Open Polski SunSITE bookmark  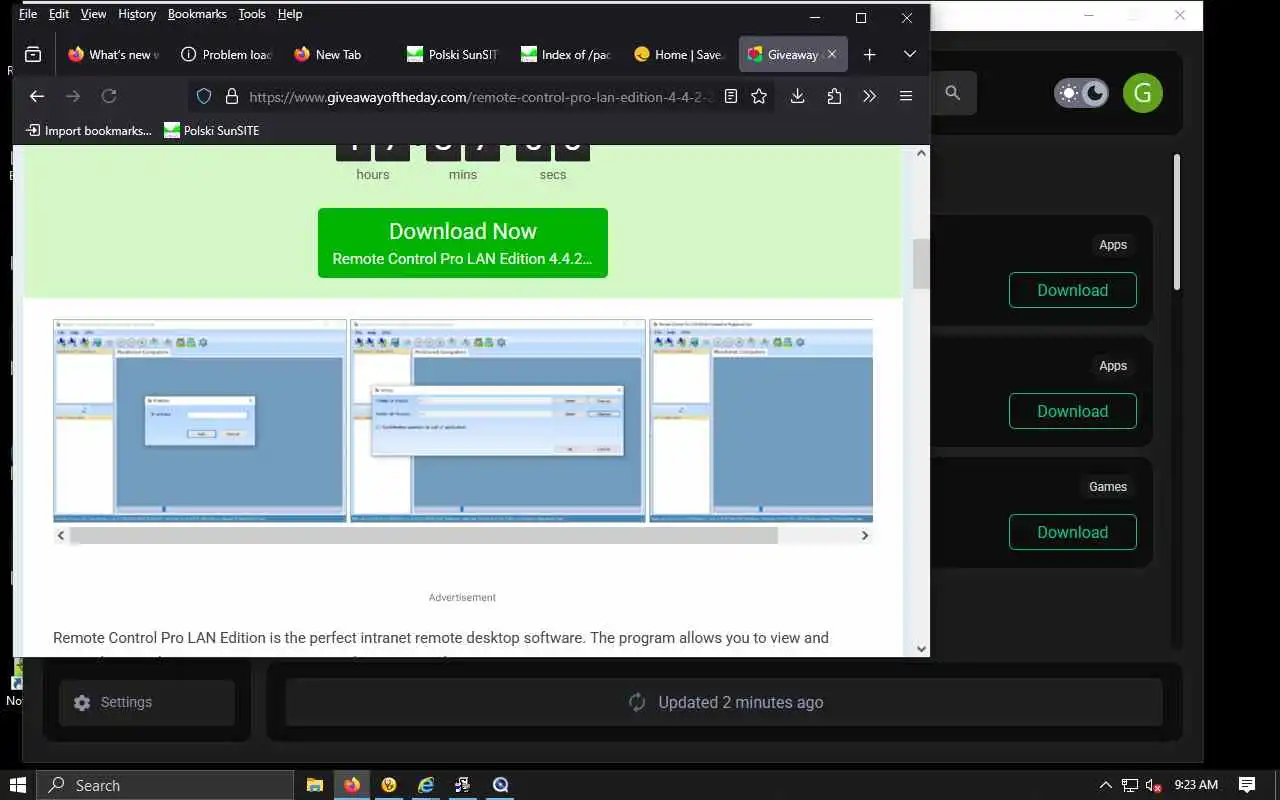(x=211, y=130)
